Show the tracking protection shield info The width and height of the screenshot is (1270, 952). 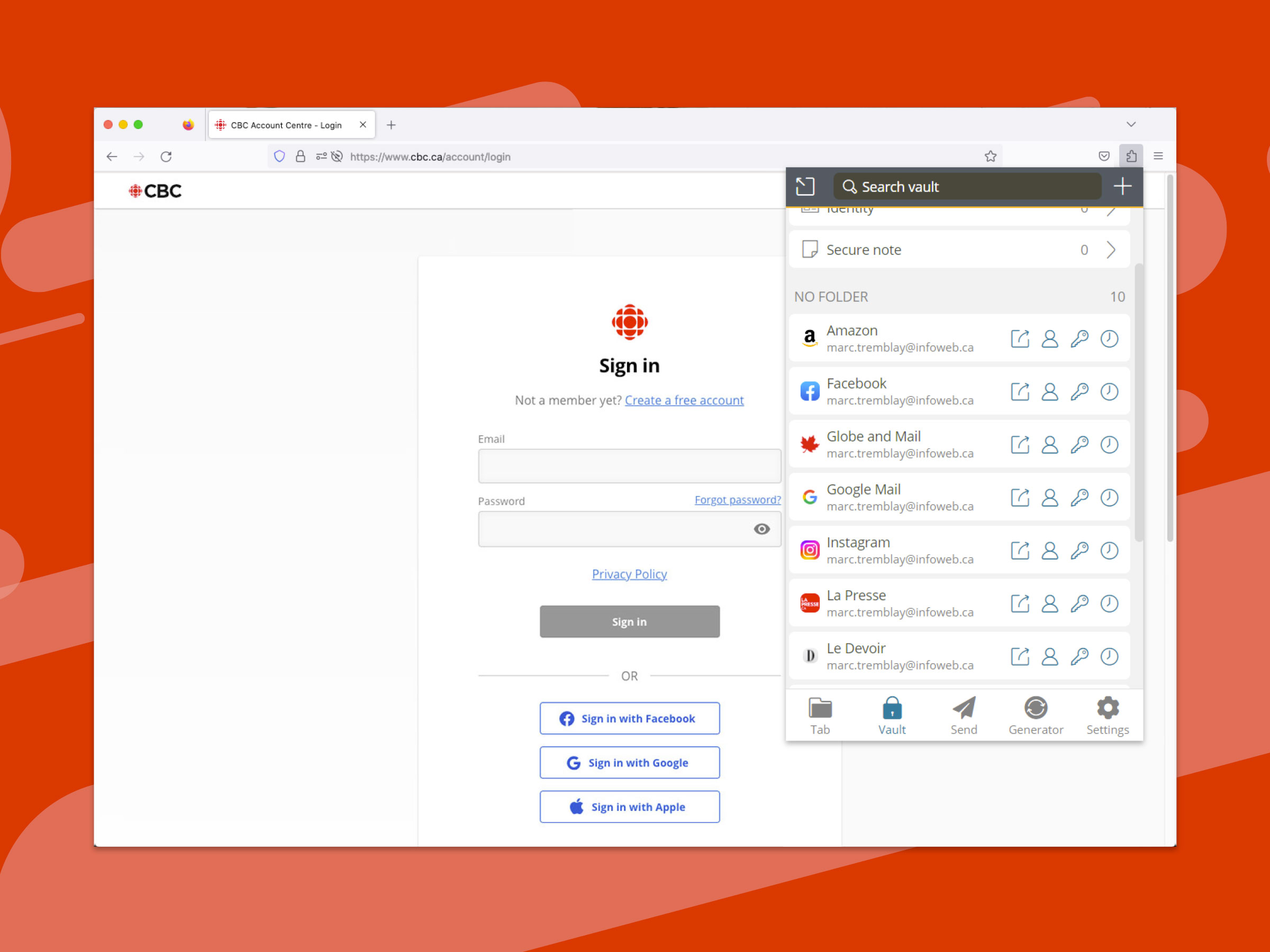point(279,157)
